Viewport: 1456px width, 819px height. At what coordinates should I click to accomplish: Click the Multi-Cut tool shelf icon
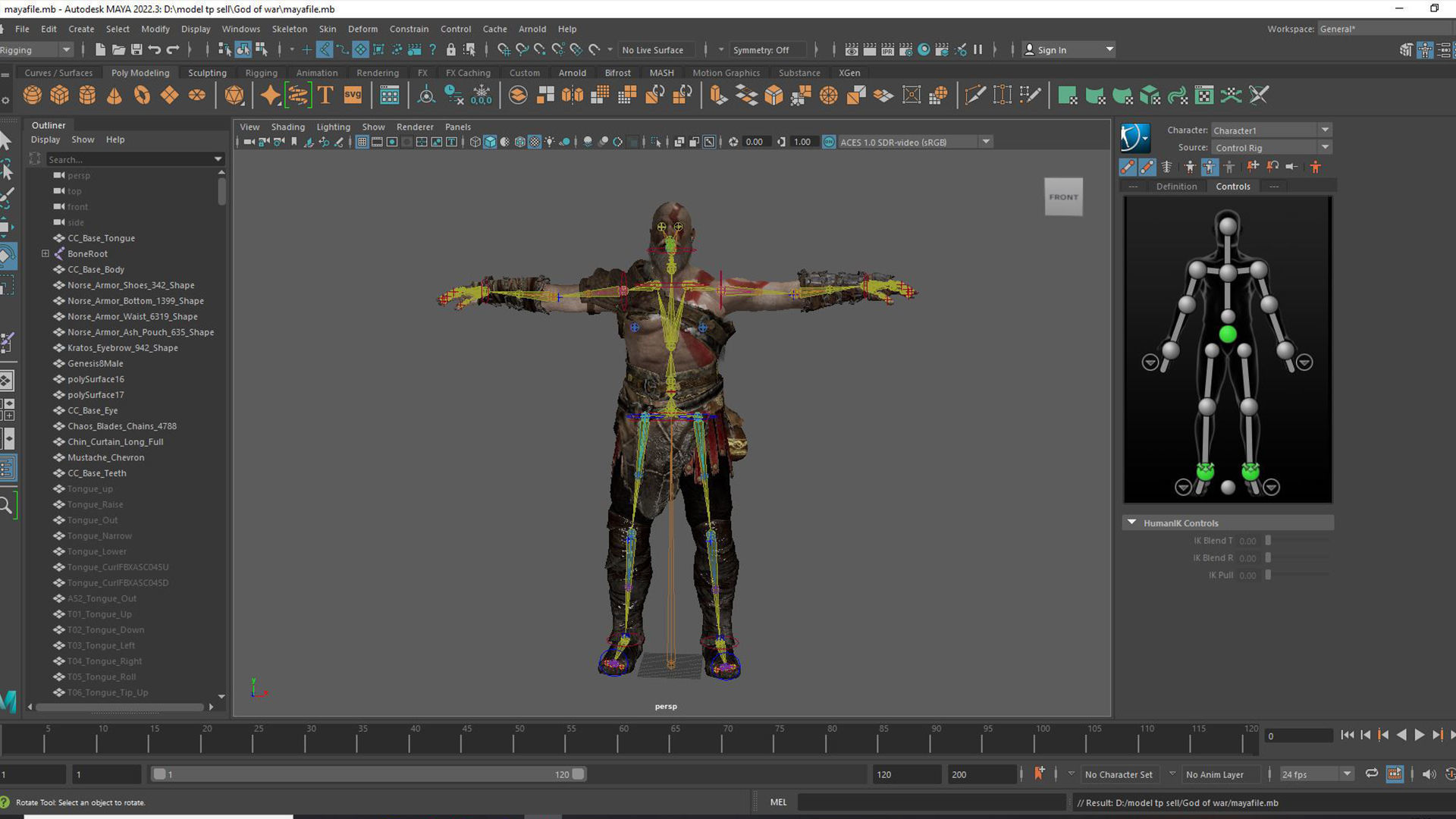click(975, 96)
